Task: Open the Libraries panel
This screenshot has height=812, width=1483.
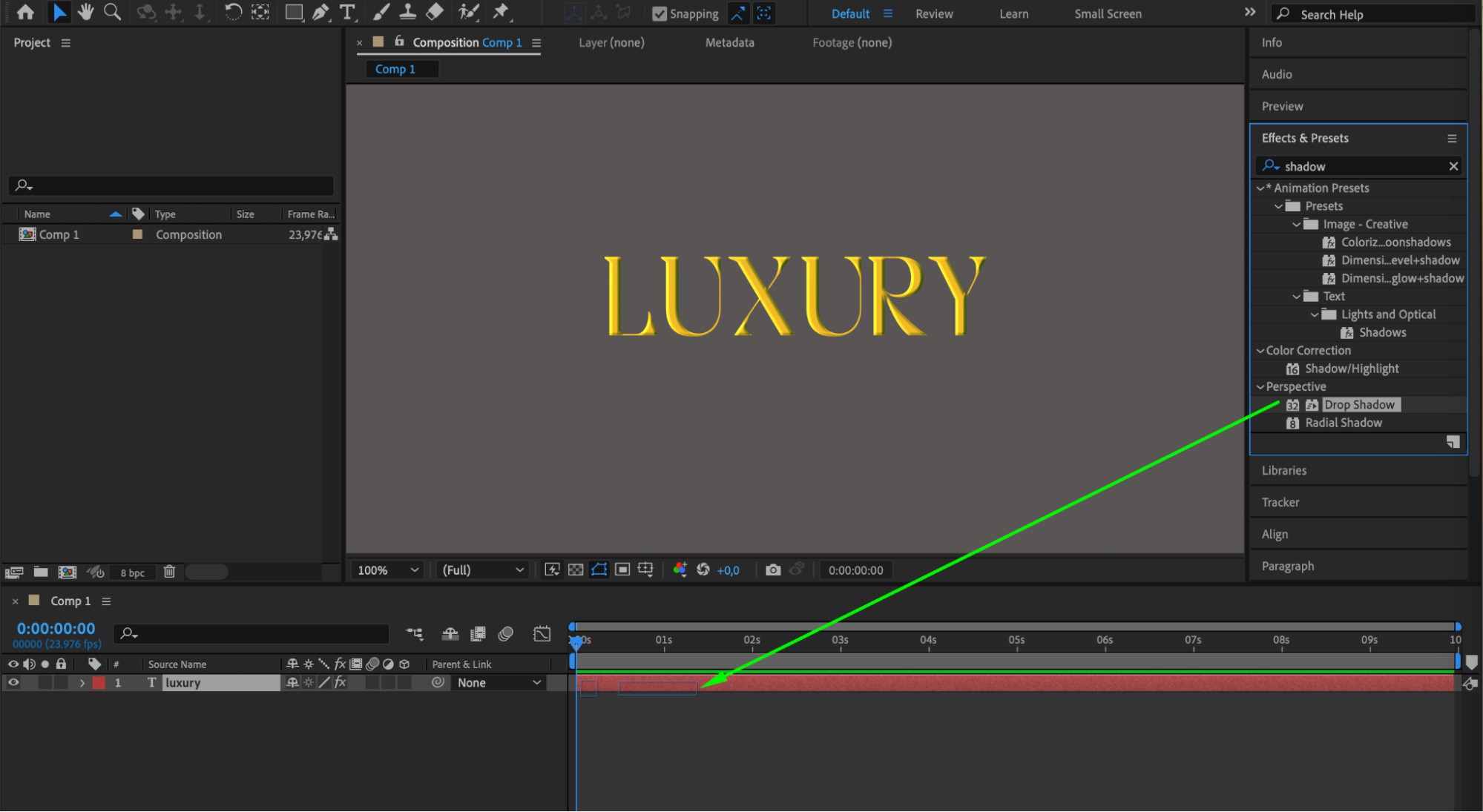Action: coord(1283,470)
